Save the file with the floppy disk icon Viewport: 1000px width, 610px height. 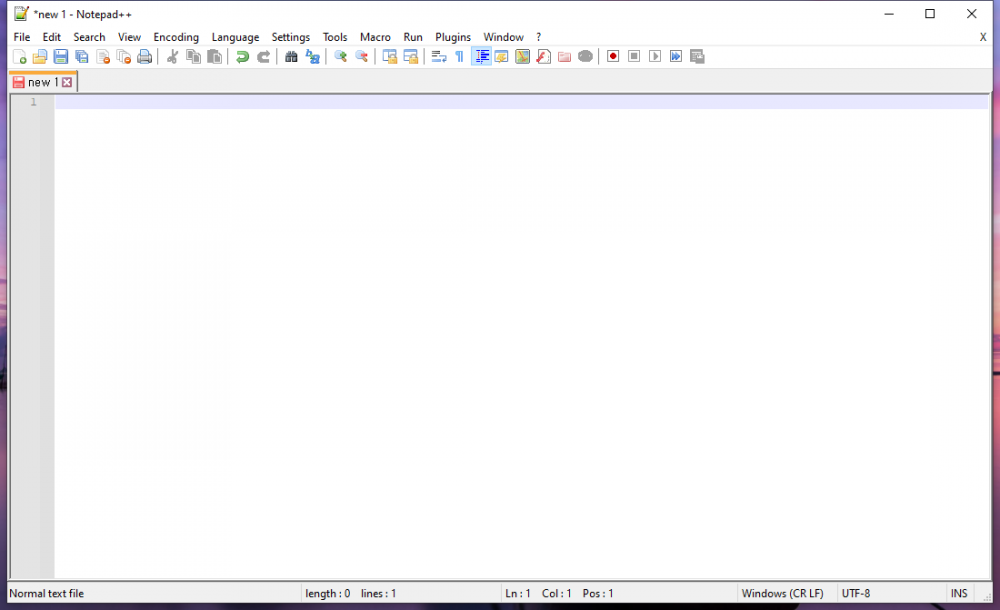click(x=61, y=57)
